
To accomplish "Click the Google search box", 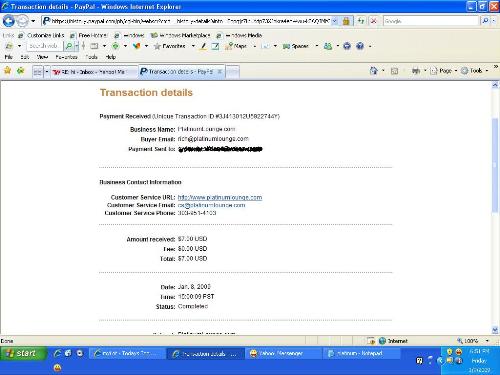I will click(431, 21).
